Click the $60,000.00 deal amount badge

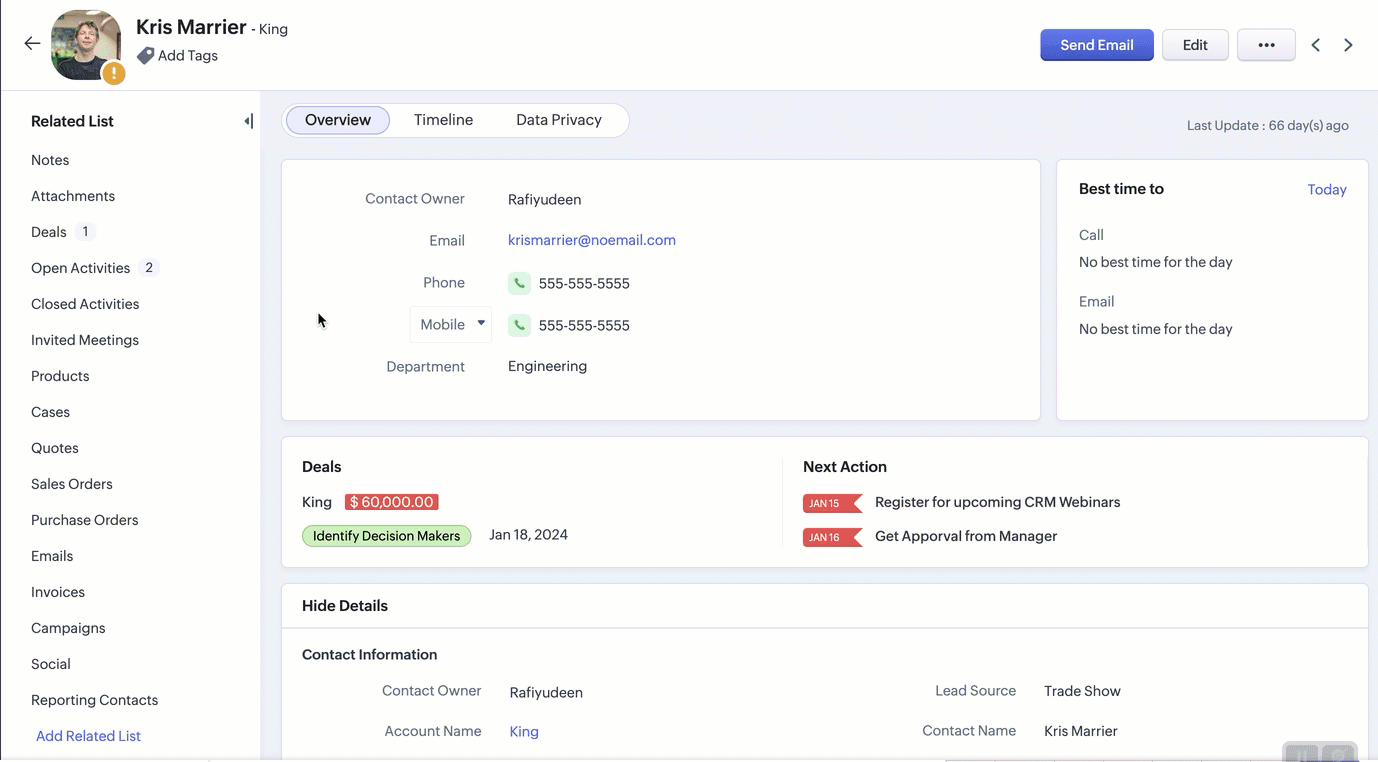tap(391, 502)
